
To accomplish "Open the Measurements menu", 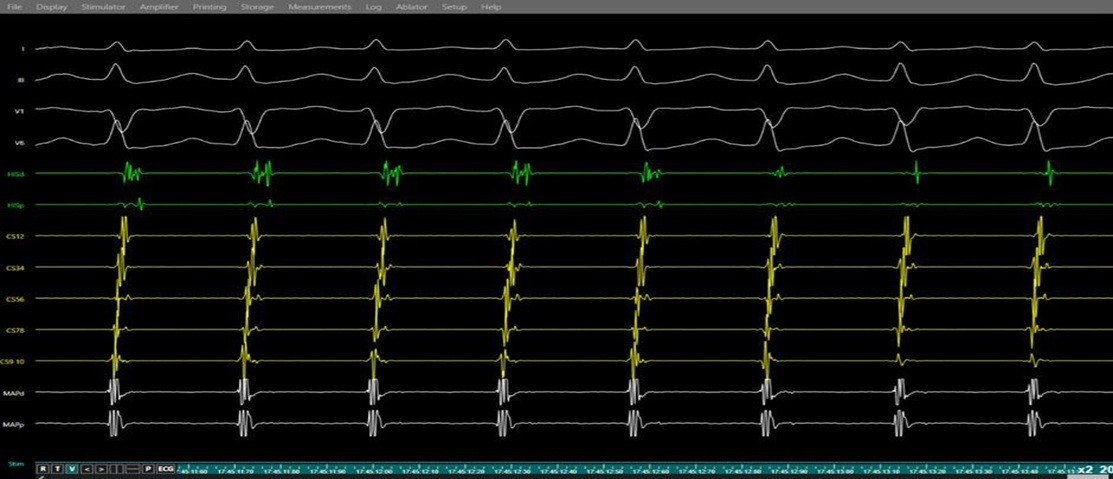I will [x=319, y=7].
